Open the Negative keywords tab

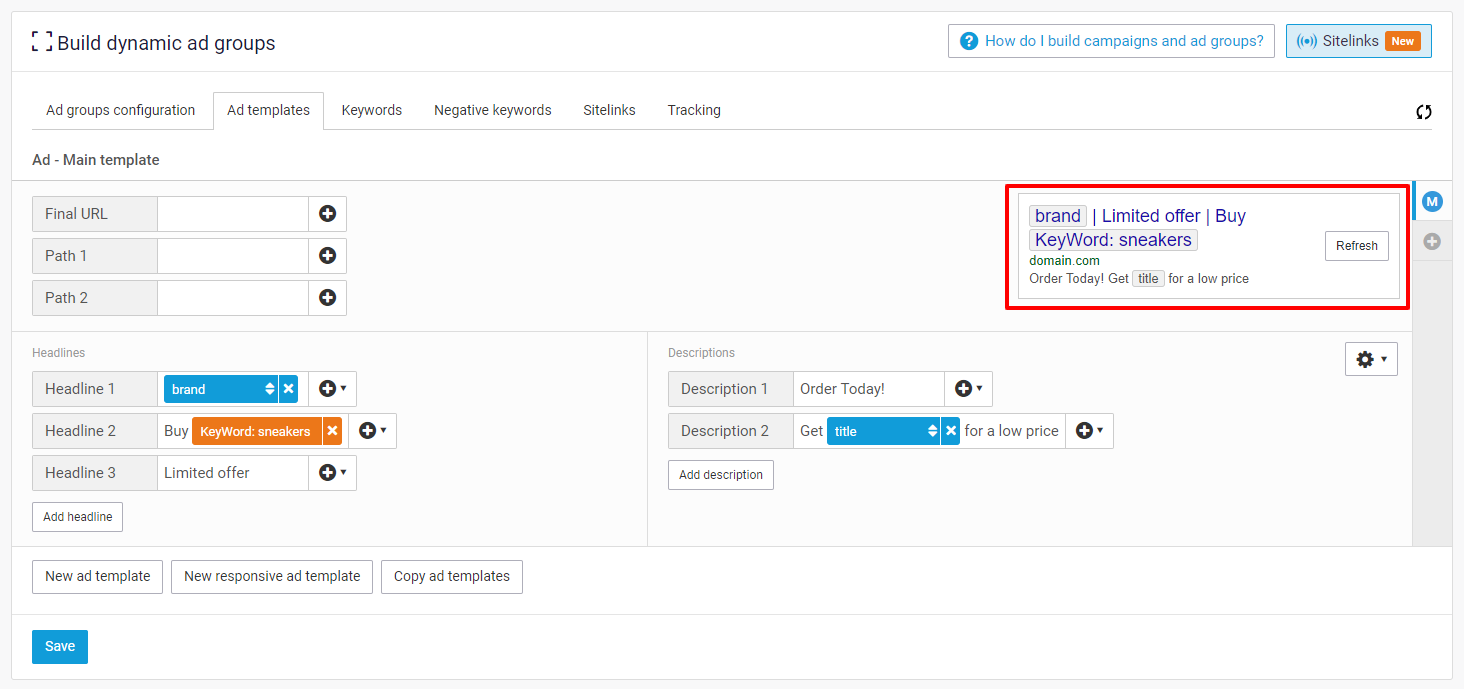coord(492,110)
